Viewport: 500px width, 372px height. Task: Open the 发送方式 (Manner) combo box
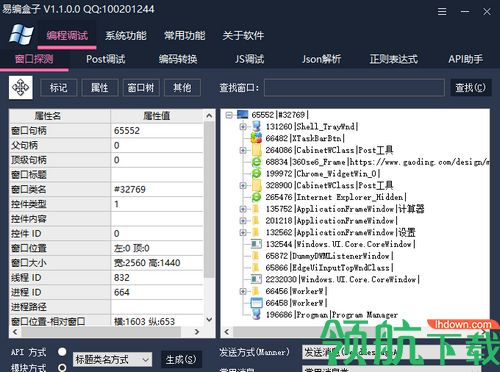(393, 352)
